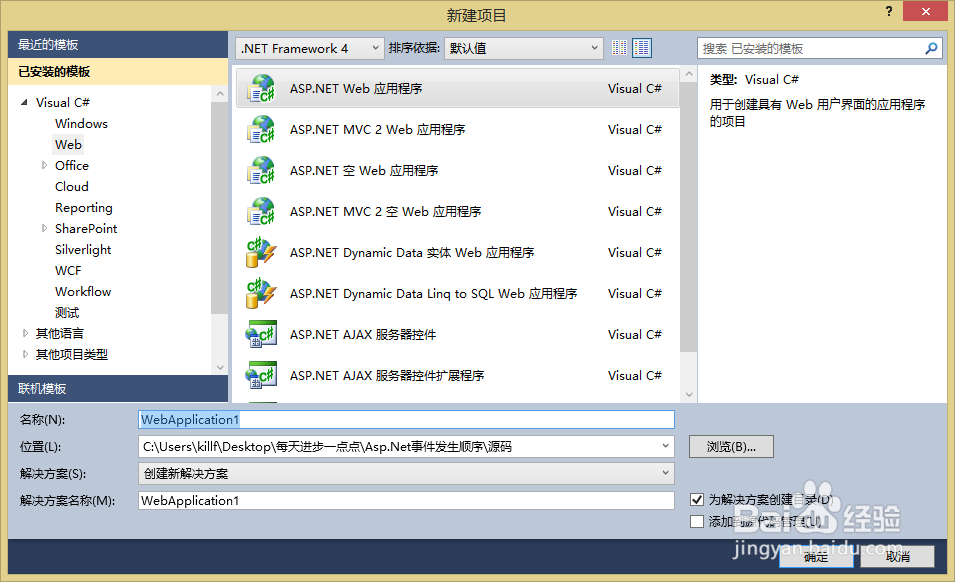The height and width of the screenshot is (582, 955).
Task: Open the 最近的模板 section
Action: tap(118, 44)
